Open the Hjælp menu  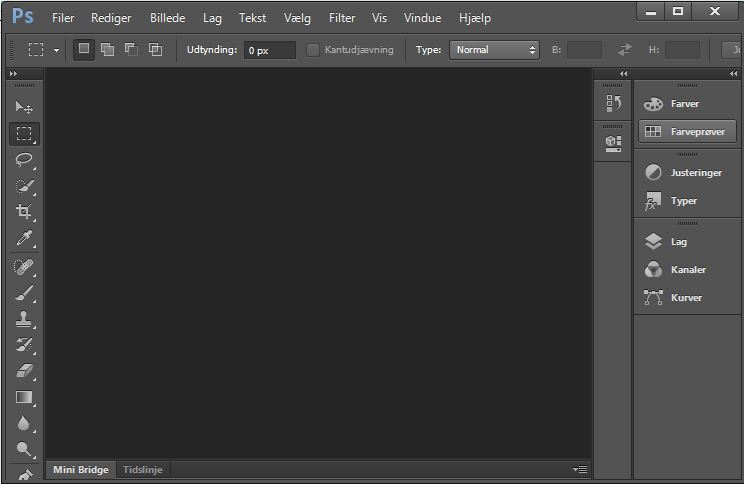click(475, 18)
